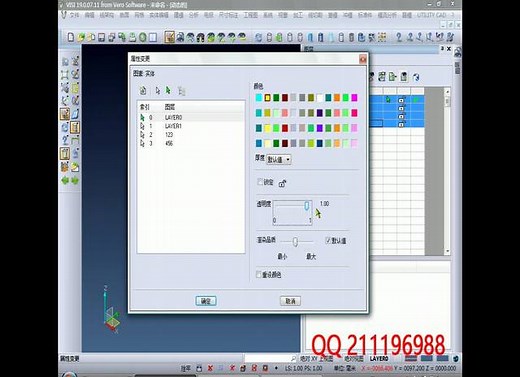The image size is (520, 377).
Task: Open the 编辑 Edit menu
Action: point(89,15)
